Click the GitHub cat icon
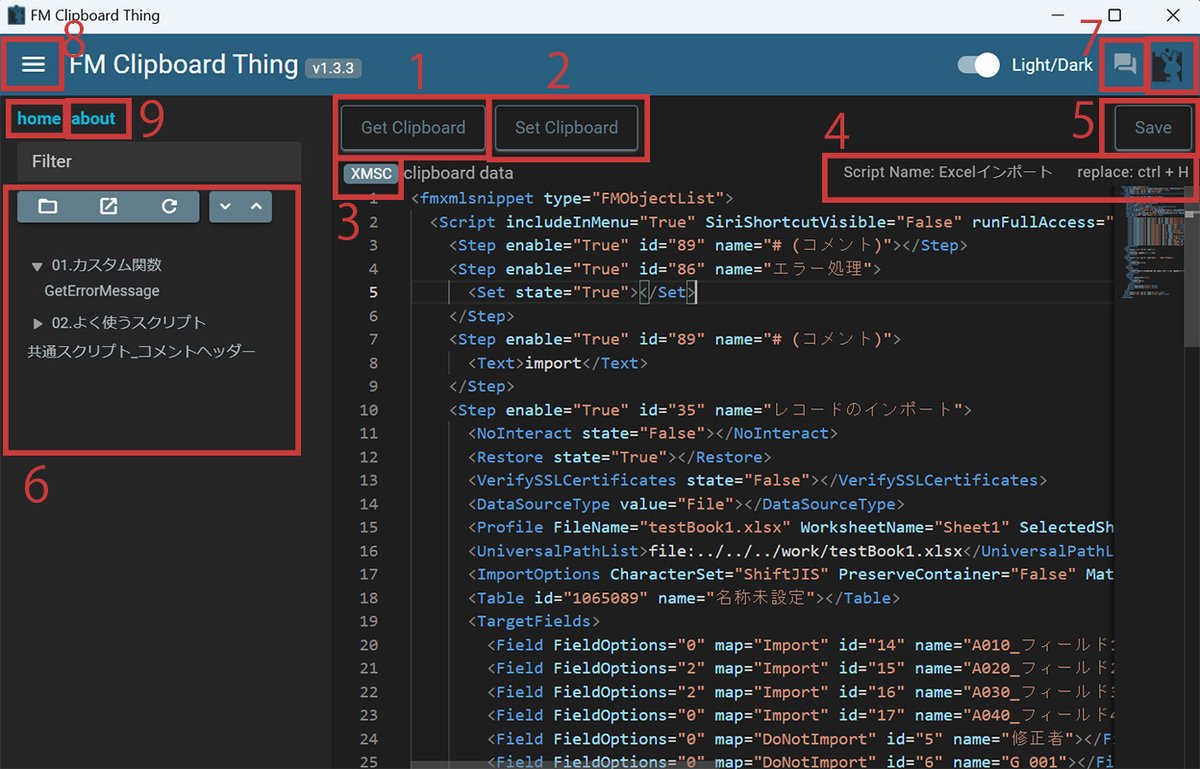 tap(1168, 65)
